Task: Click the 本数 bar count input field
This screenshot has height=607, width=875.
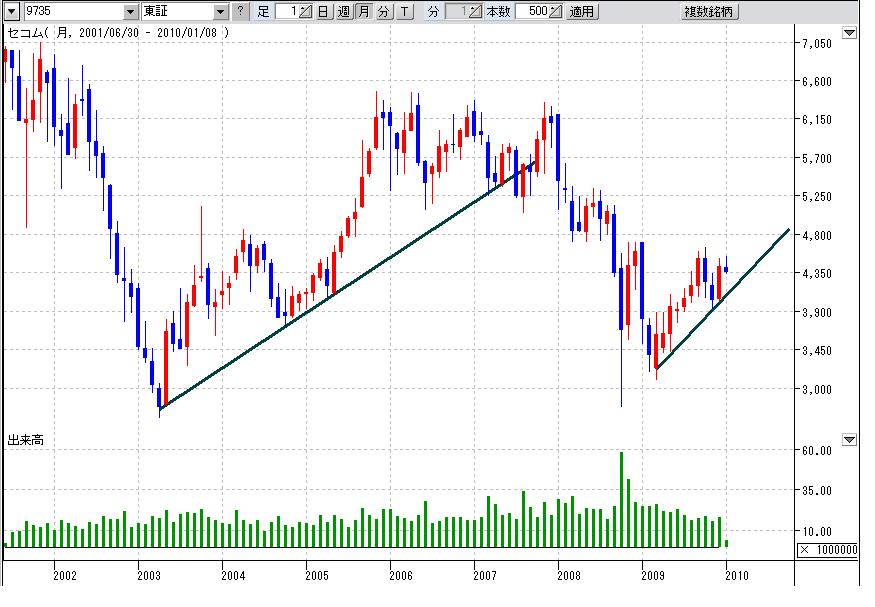Action: [x=532, y=12]
